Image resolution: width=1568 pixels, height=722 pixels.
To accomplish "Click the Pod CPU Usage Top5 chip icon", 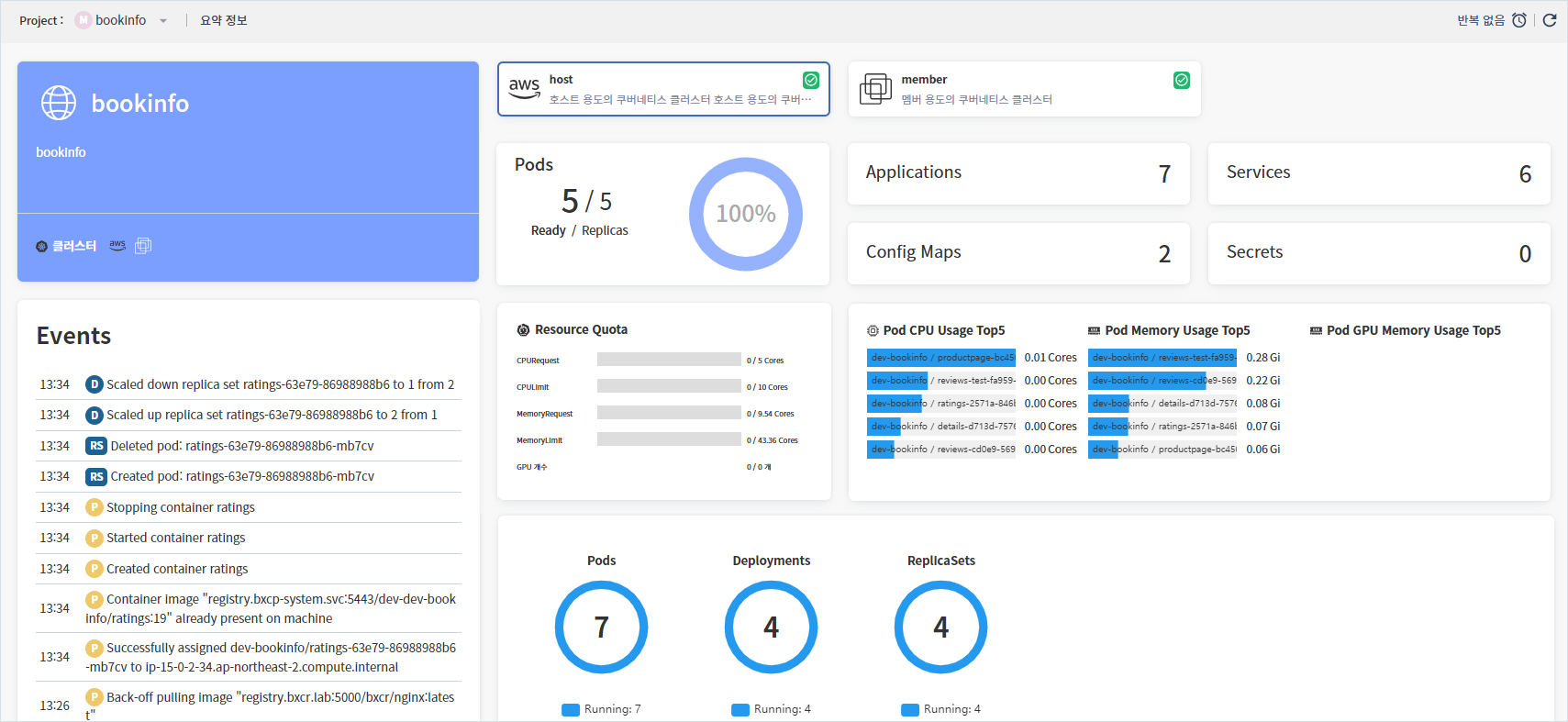I will 873,330.
